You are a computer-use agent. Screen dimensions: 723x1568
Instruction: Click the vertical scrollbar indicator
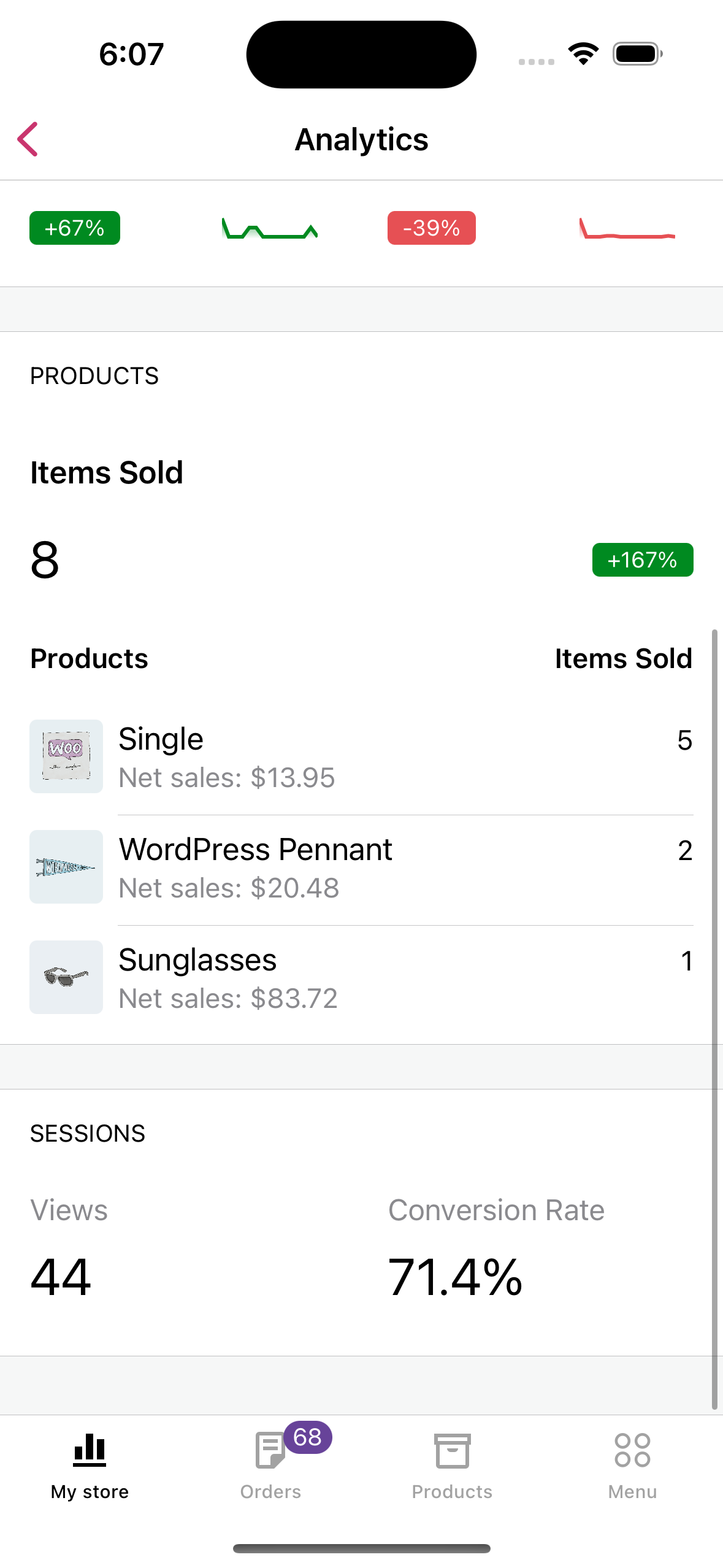(x=714, y=1018)
